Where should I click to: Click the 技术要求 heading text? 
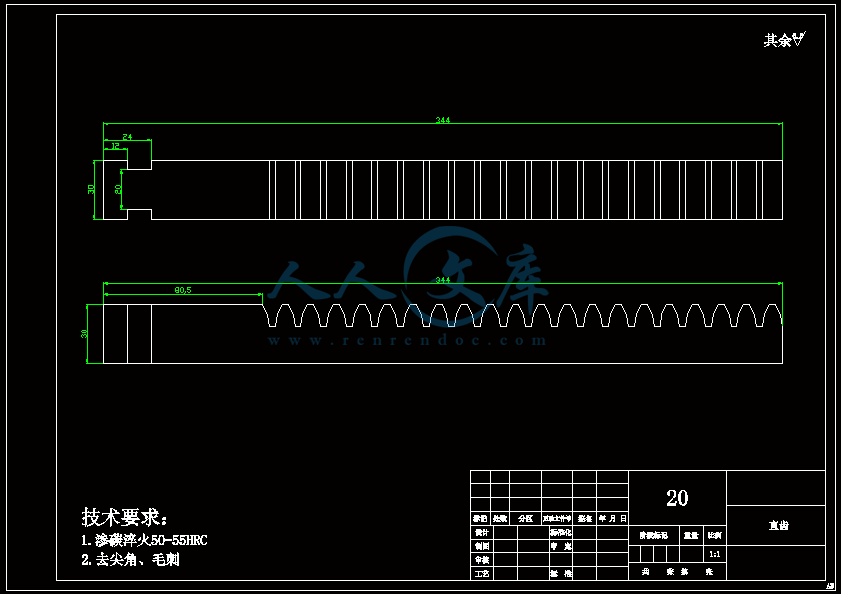pos(124,517)
